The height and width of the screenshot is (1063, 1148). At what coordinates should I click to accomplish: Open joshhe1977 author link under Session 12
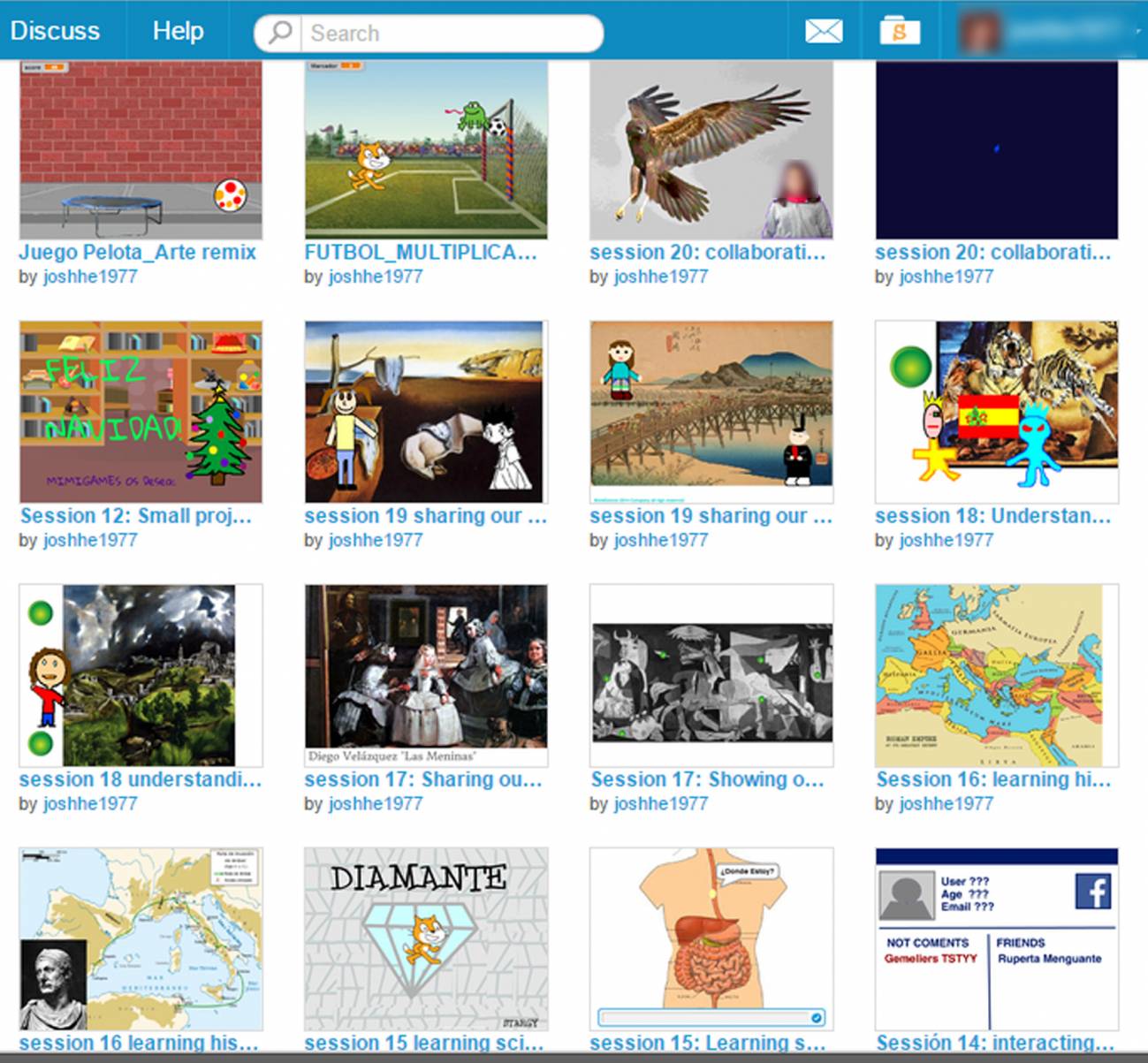90,540
